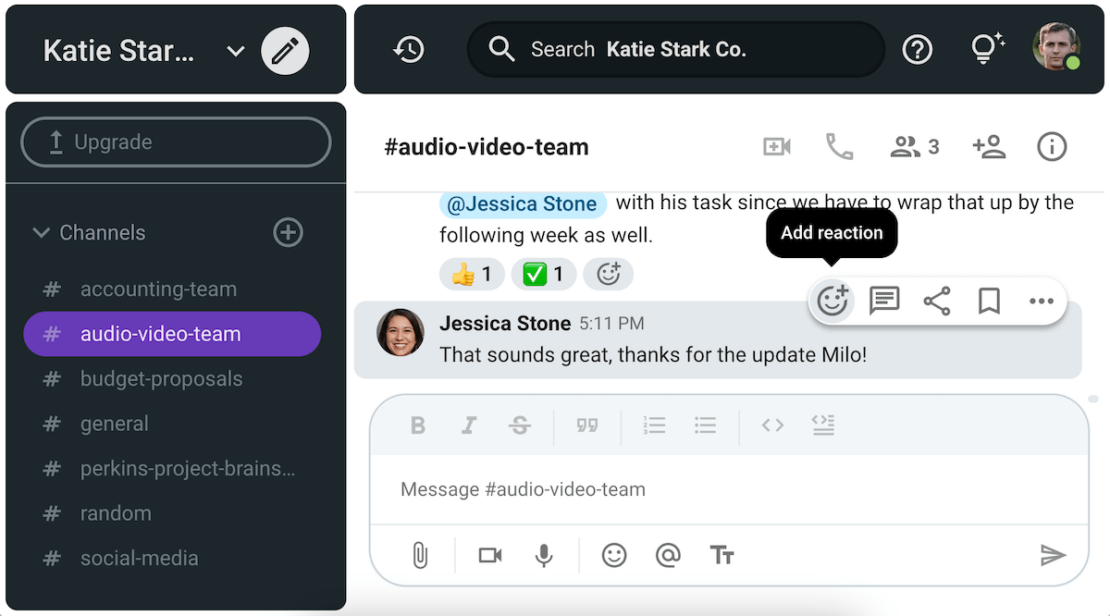Click the @Jessica Stone mention link
1110x616 pixels.
[x=521, y=204]
